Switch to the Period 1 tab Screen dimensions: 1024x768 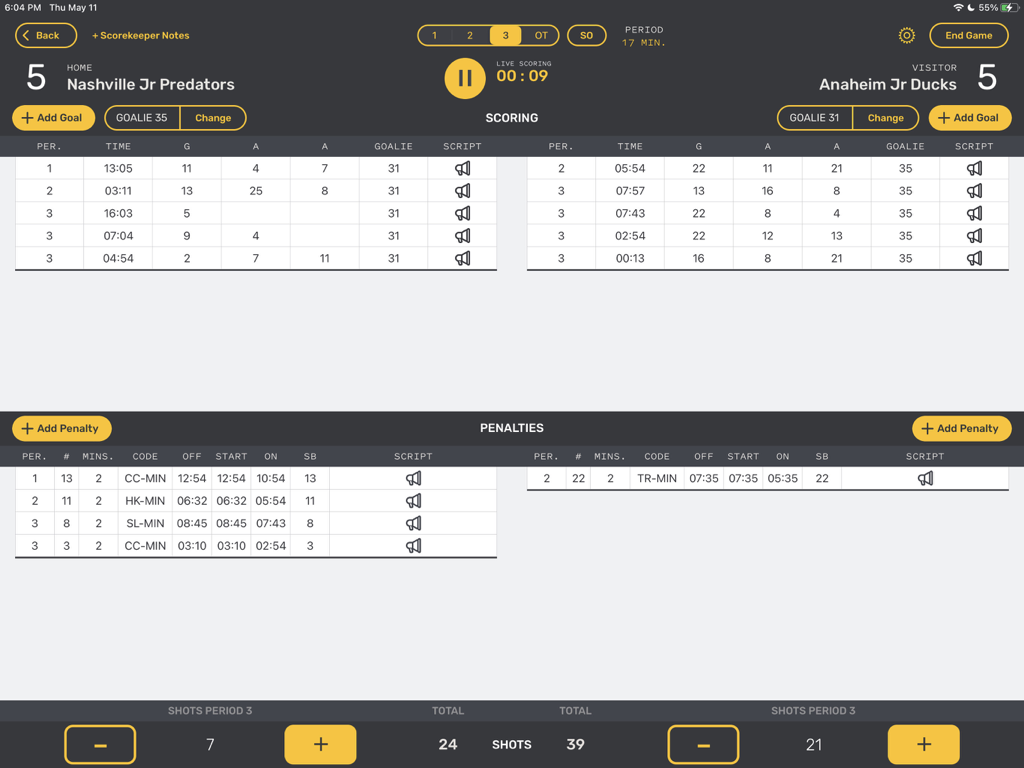[434, 35]
